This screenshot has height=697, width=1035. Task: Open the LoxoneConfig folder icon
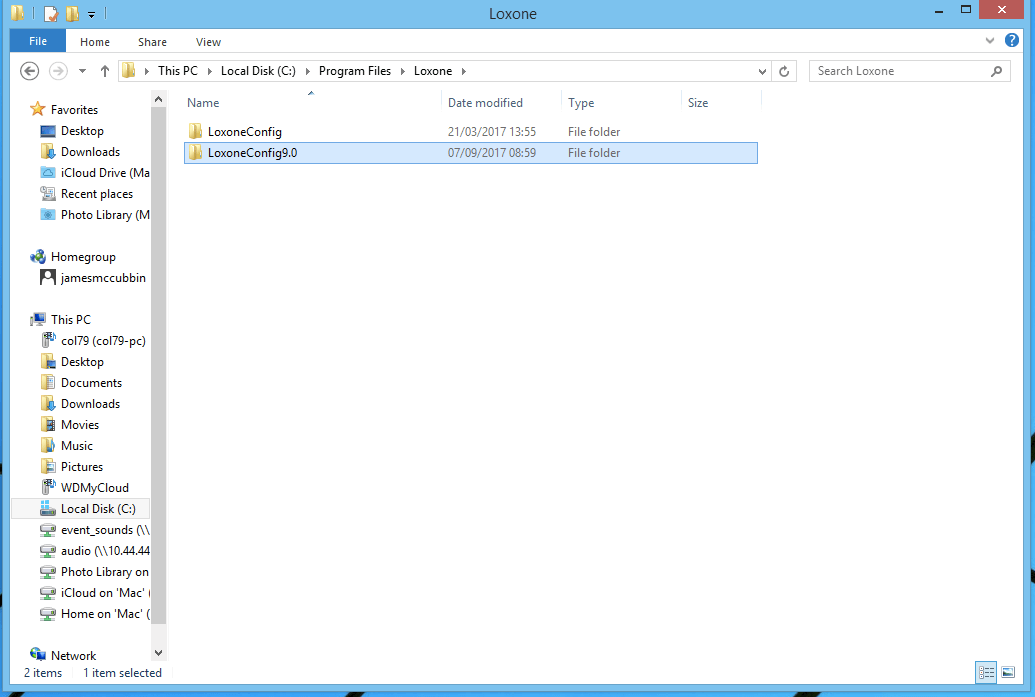196,132
